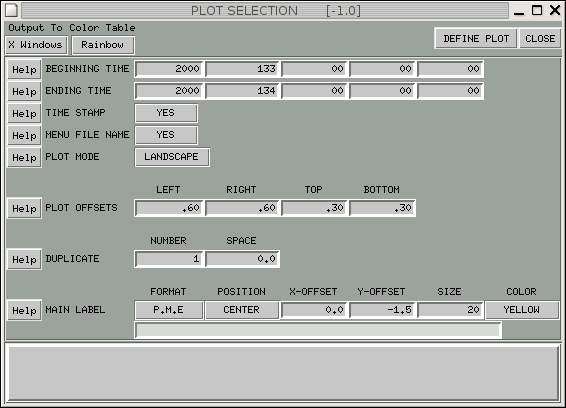
Task: Maximize the PLOT SELECTION window
Action: [x=537, y=10]
